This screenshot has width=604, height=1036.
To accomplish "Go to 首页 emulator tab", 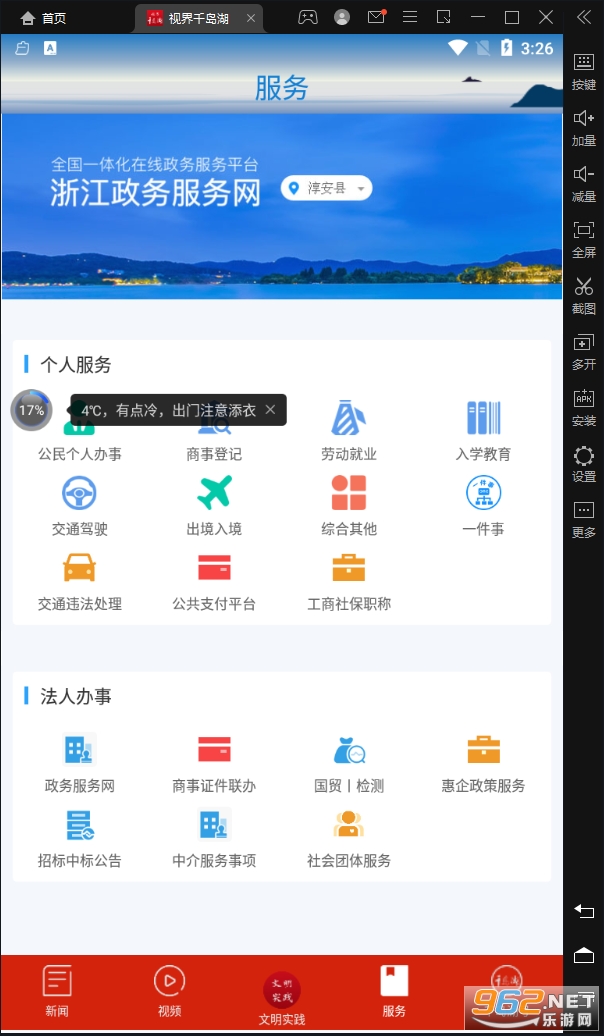I will point(44,18).
